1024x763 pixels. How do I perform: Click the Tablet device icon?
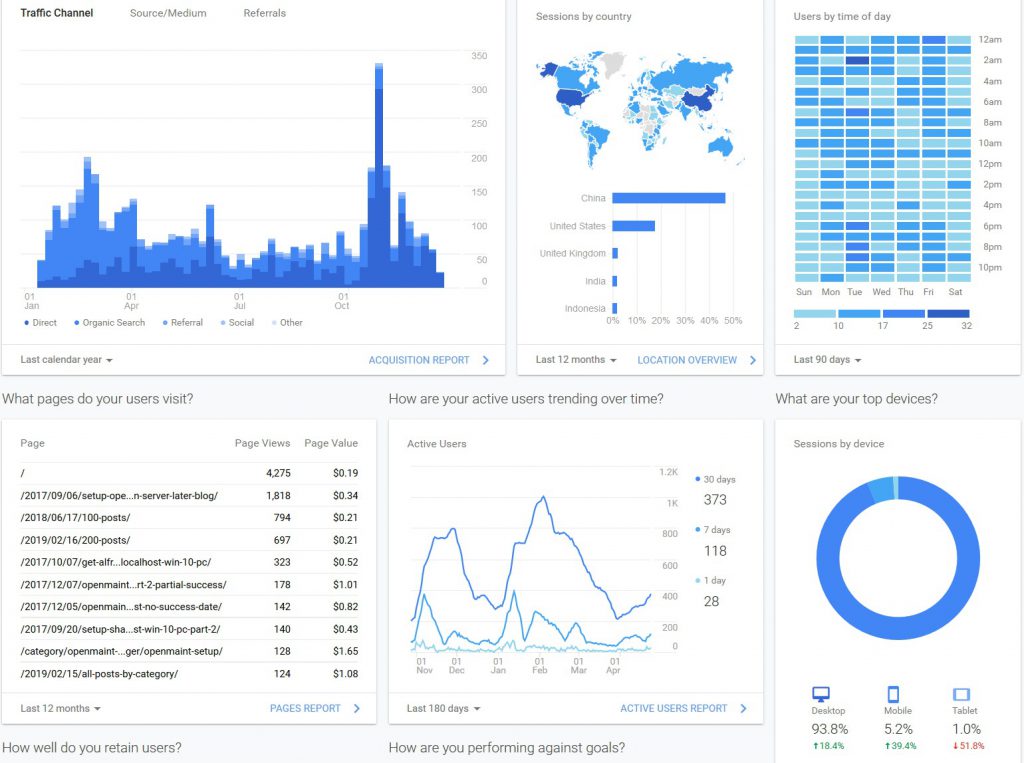click(961, 694)
